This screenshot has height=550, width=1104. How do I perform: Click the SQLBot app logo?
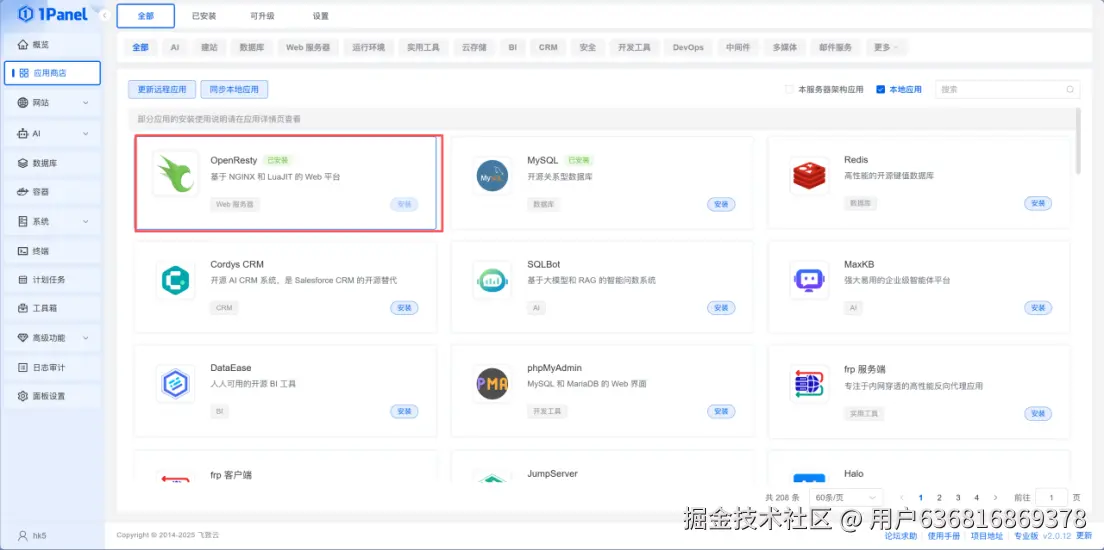point(492,280)
